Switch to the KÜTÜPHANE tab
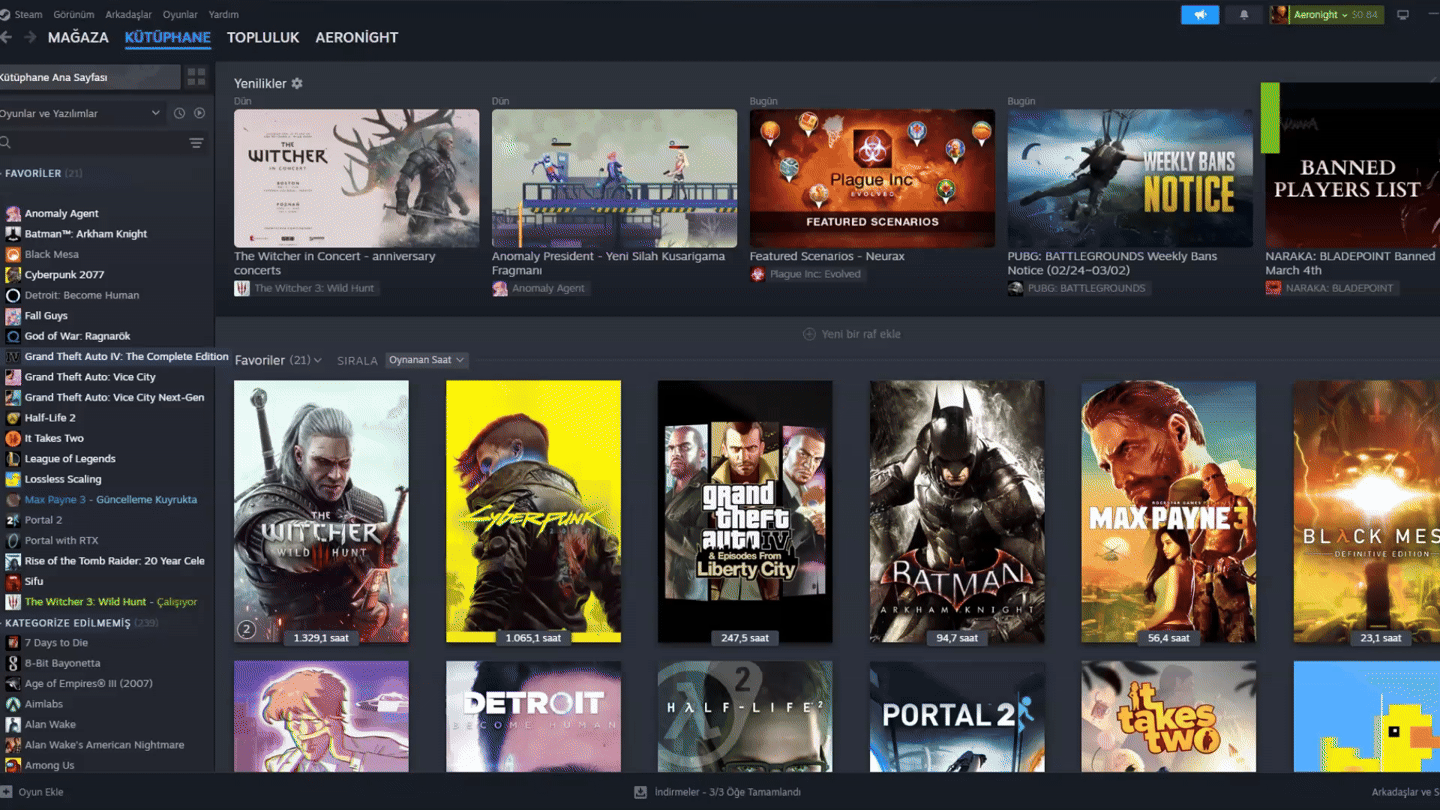The width and height of the screenshot is (1440, 810). coord(167,37)
